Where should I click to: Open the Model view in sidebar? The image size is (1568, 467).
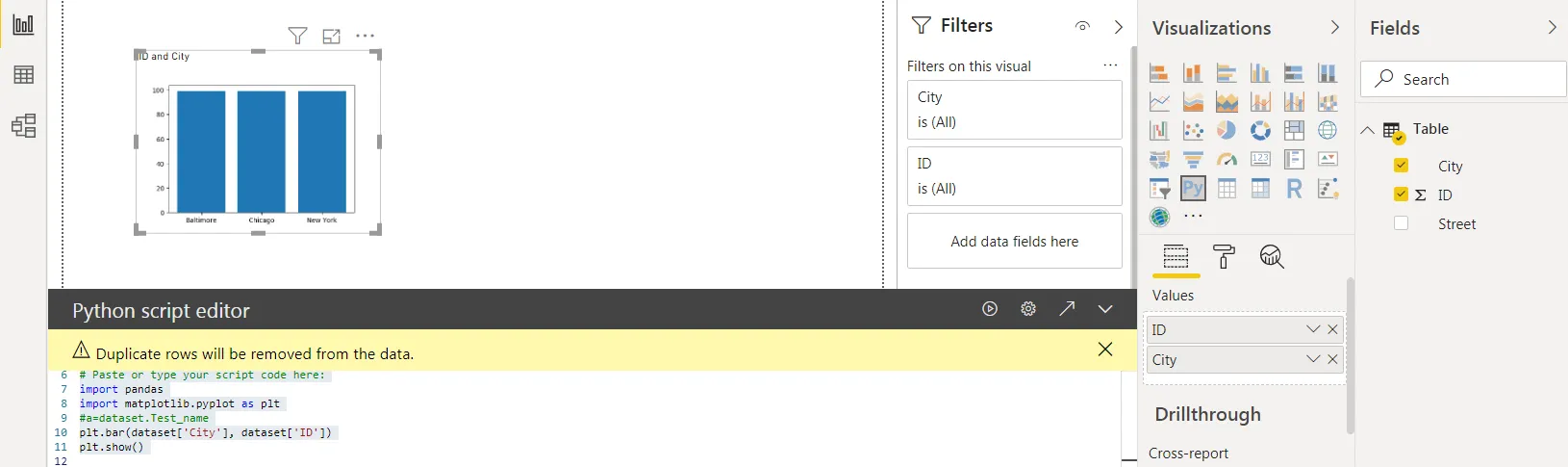(23, 126)
